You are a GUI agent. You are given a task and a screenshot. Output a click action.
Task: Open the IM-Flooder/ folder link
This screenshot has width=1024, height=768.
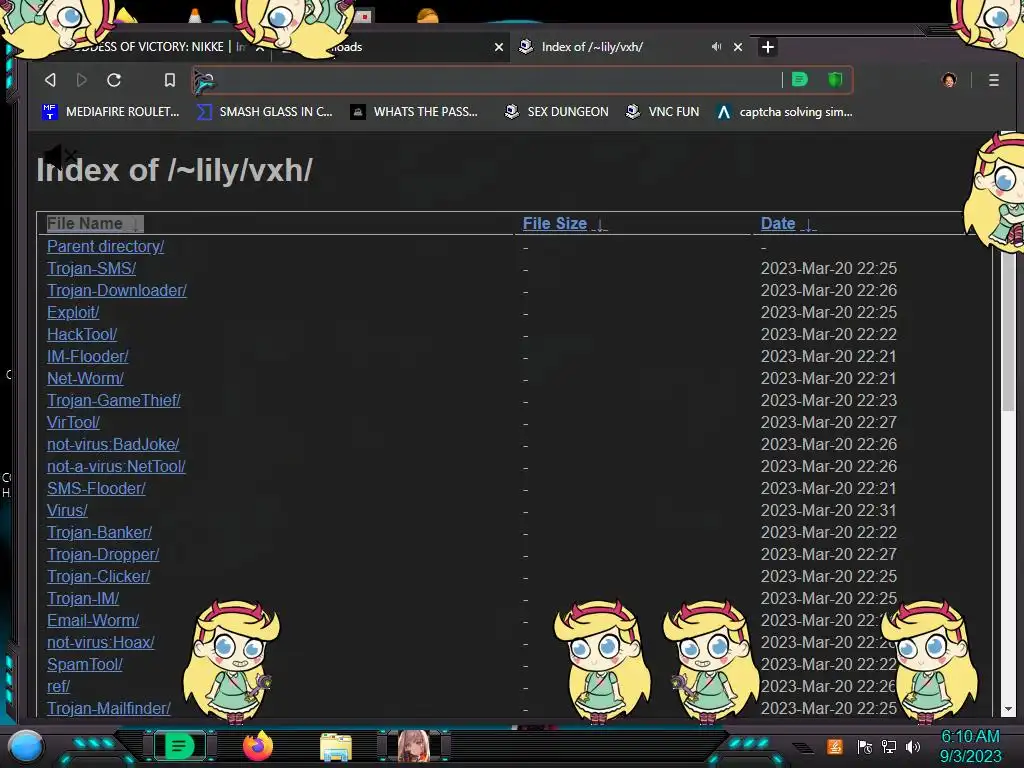(x=88, y=357)
